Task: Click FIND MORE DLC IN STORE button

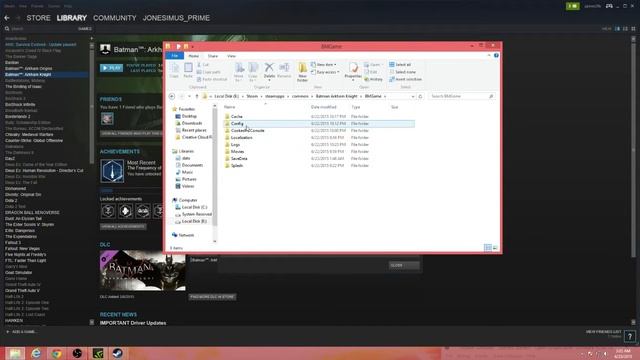Action: coord(212,297)
